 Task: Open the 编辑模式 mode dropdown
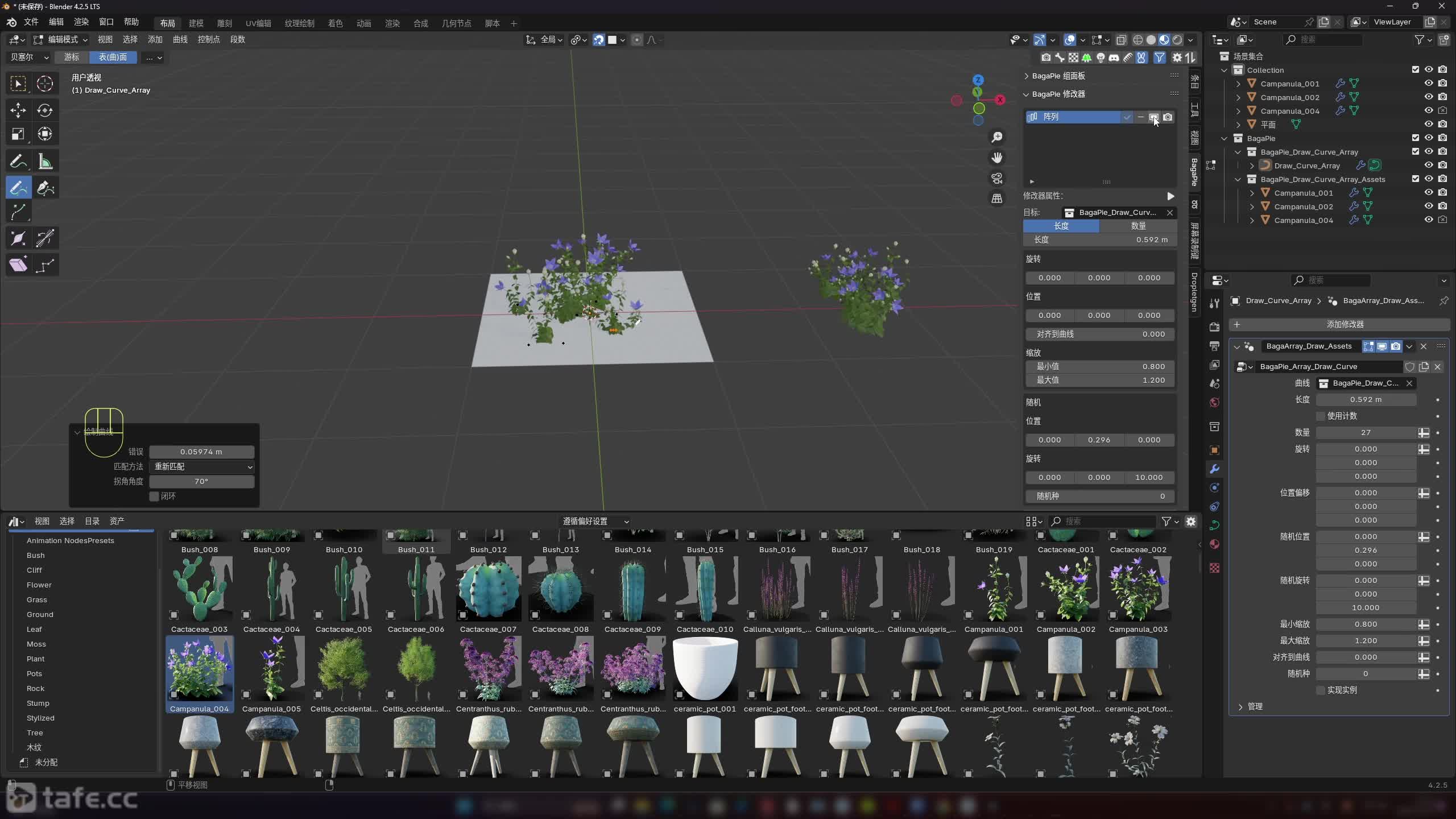pyautogui.click(x=61, y=39)
